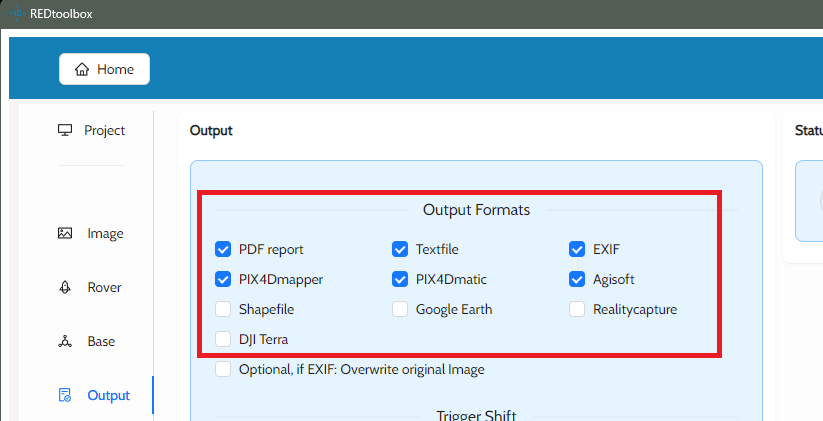The image size is (823, 421).
Task: Click the Trigger Shift section heading
Action: pyautogui.click(x=476, y=415)
